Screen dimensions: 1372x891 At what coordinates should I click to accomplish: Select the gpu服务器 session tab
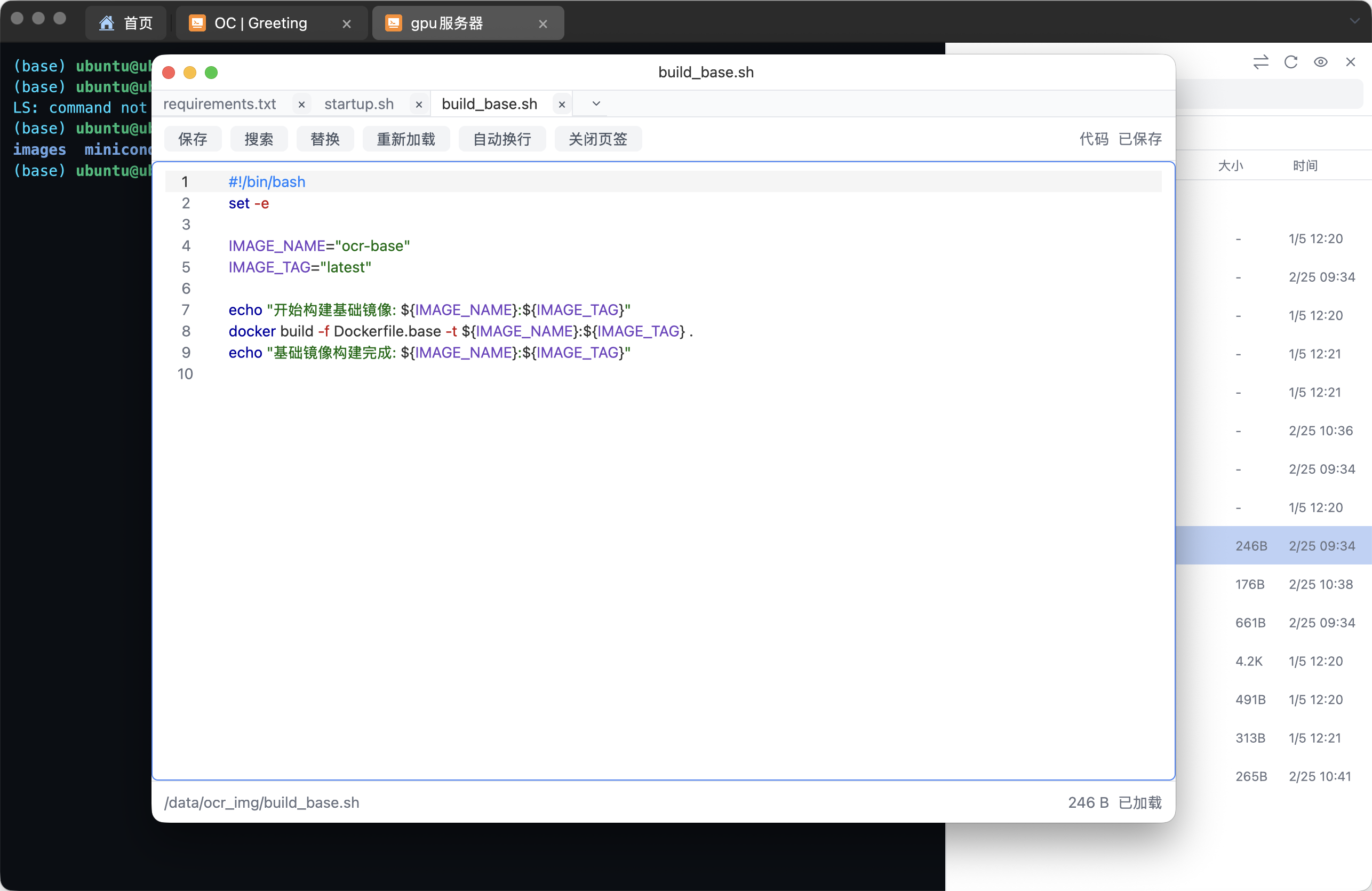click(x=467, y=23)
